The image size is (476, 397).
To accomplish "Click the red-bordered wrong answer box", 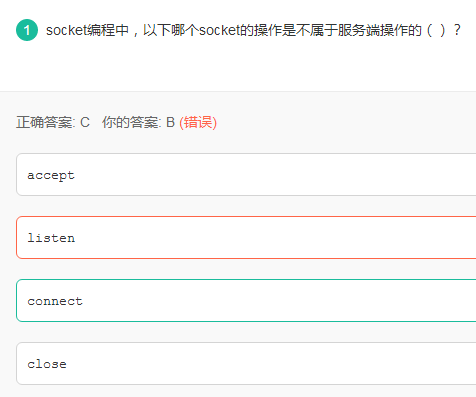I will (246, 237).
